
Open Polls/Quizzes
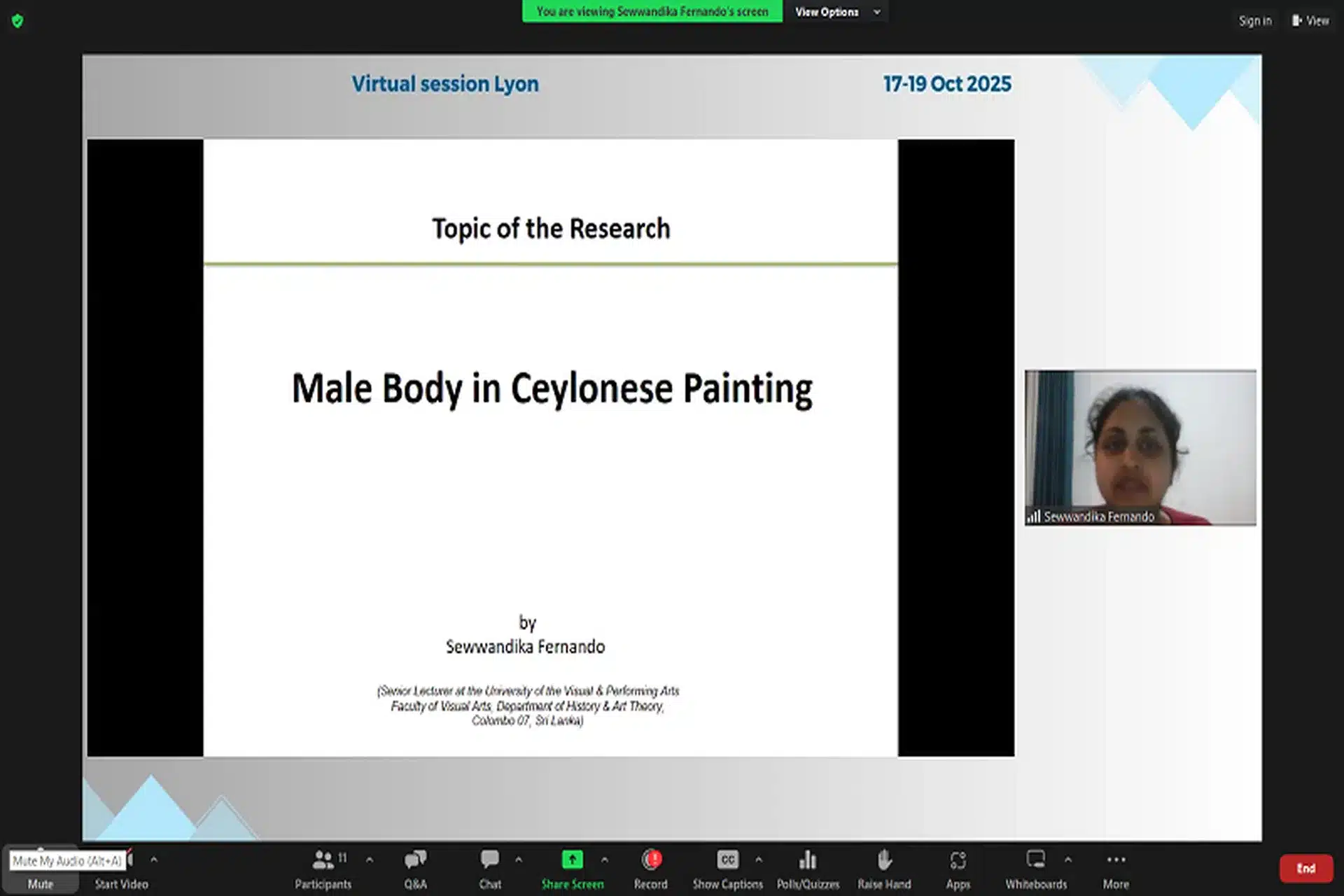808,860
